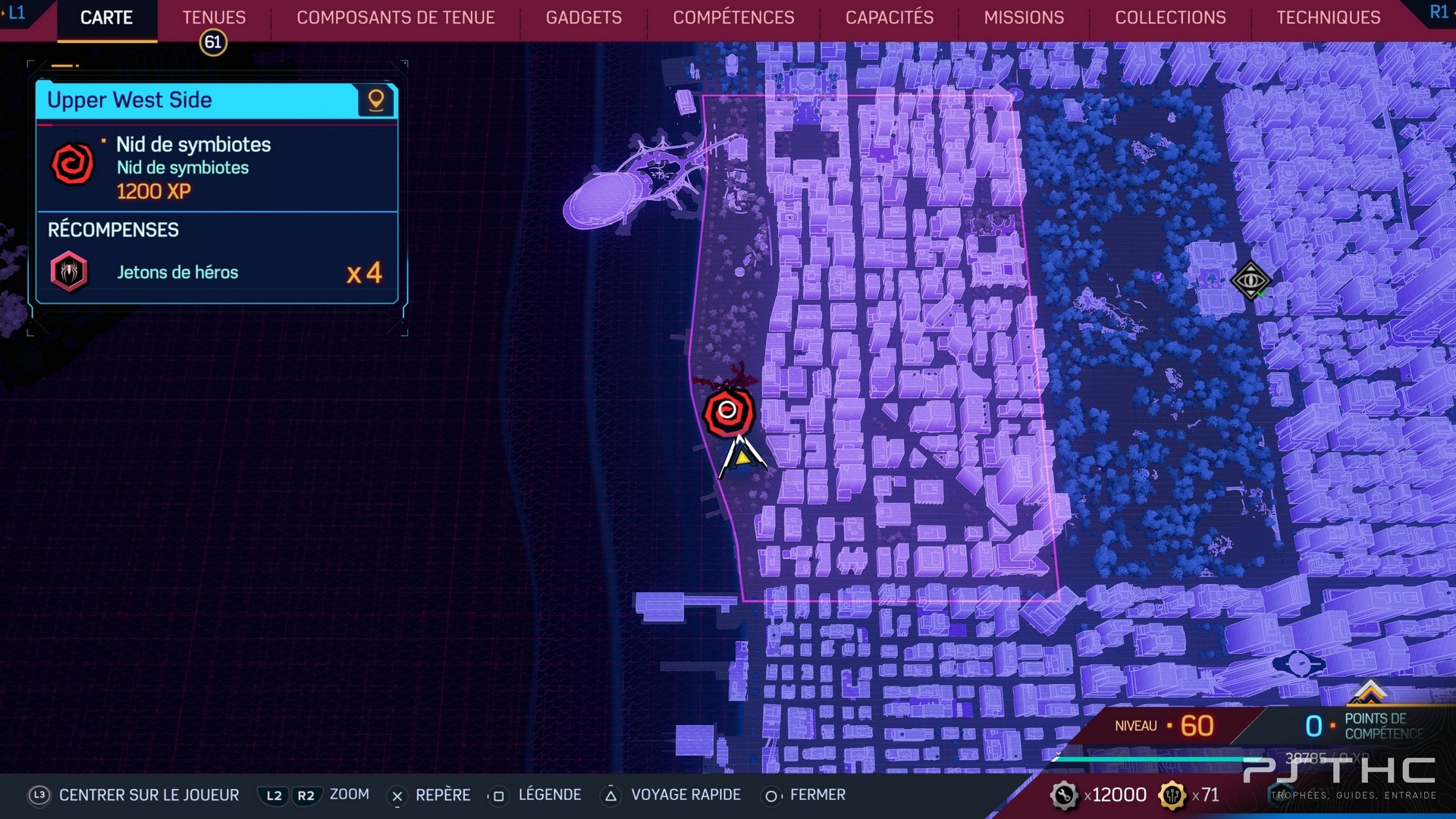Open the COMPÉTENCES tab
This screenshot has width=1456, height=819.
click(733, 17)
